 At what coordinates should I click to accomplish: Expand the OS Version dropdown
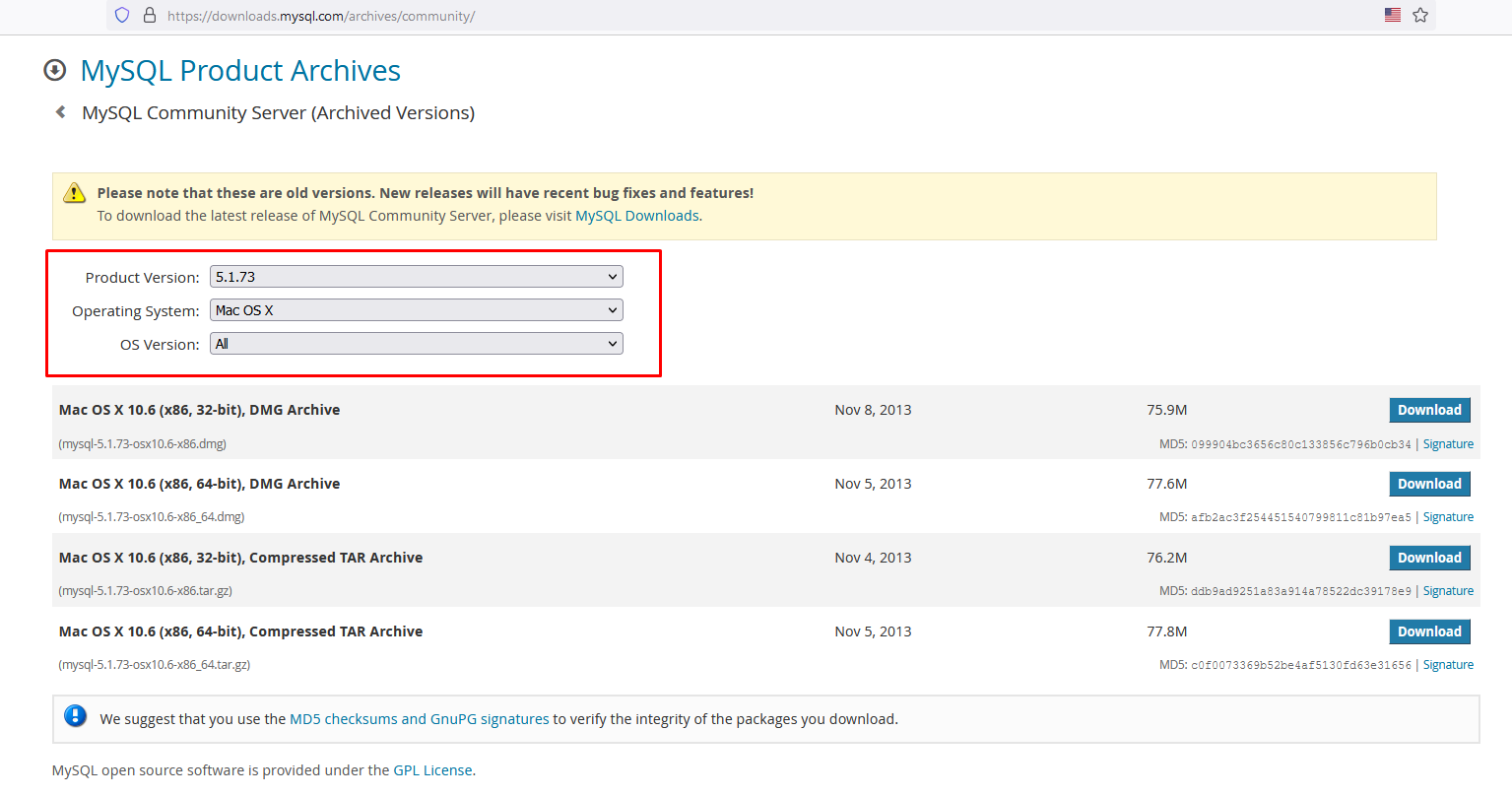click(x=416, y=344)
